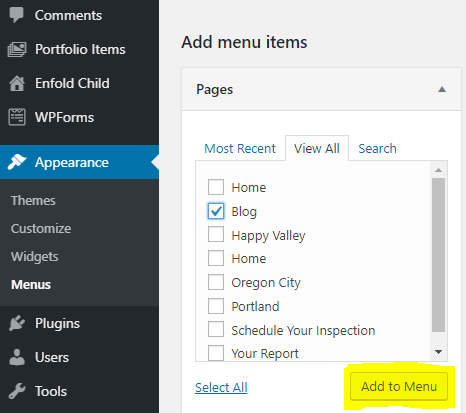Viewport: 466px width, 413px height.
Task: Click the Select All link
Action: point(221,387)
